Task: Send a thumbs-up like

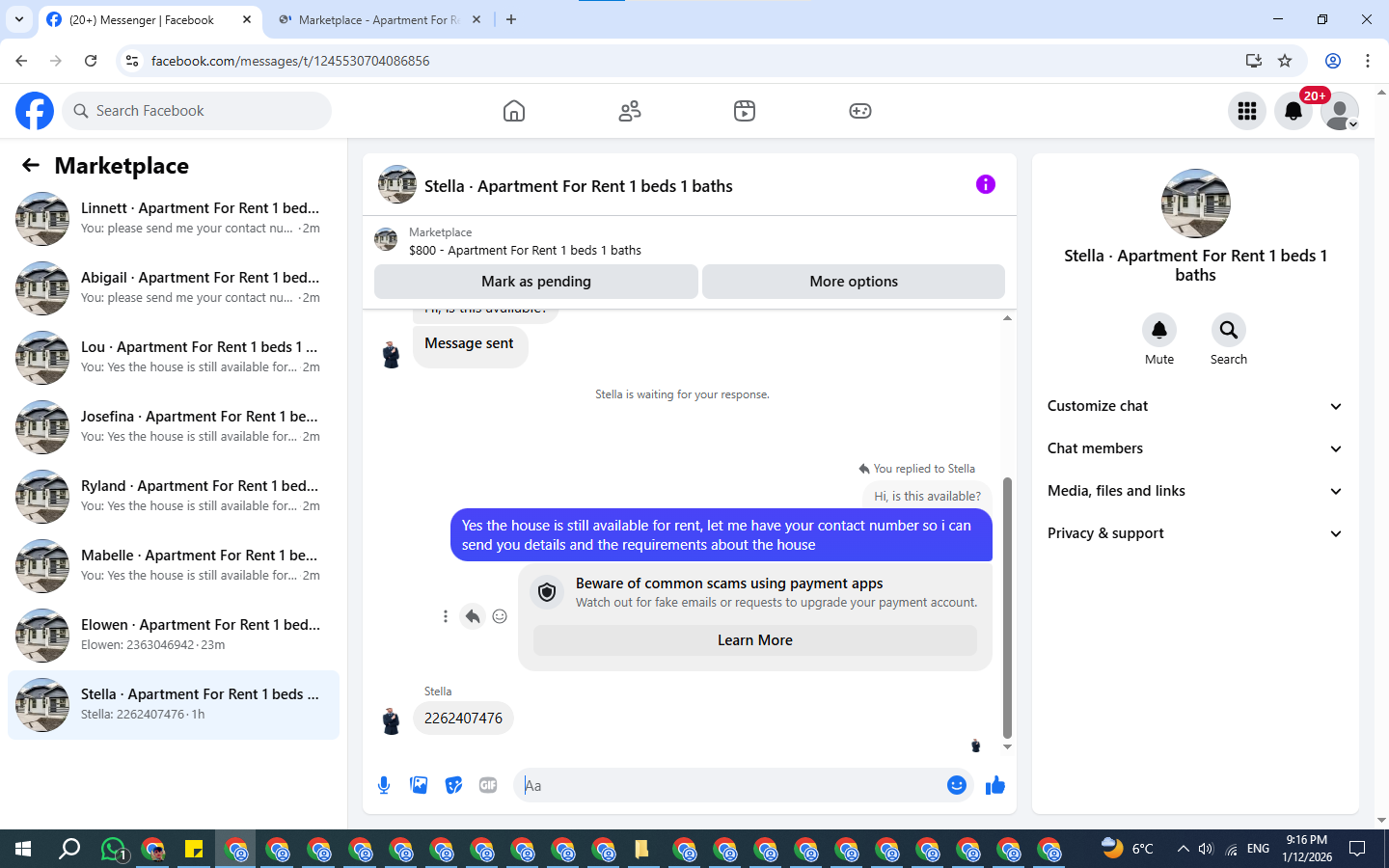Action: tap(995, 785)
